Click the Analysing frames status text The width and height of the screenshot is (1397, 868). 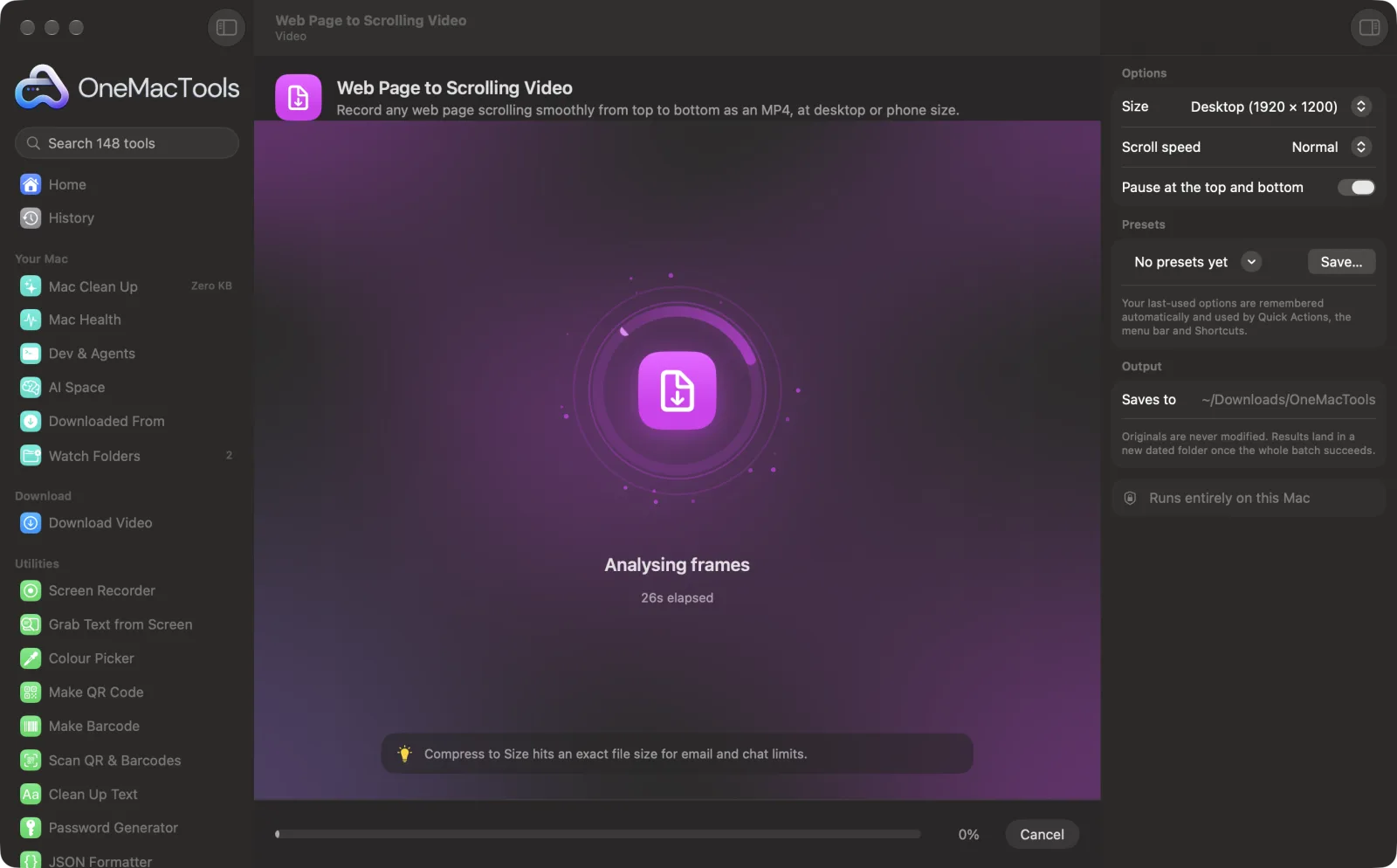tap(677, 565)
